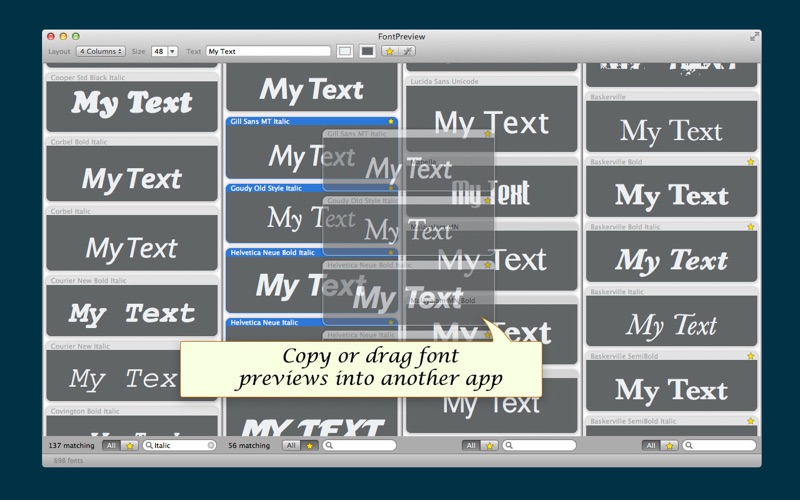
Task: Click the empty search field in fourth column
Action: (719, 445)
